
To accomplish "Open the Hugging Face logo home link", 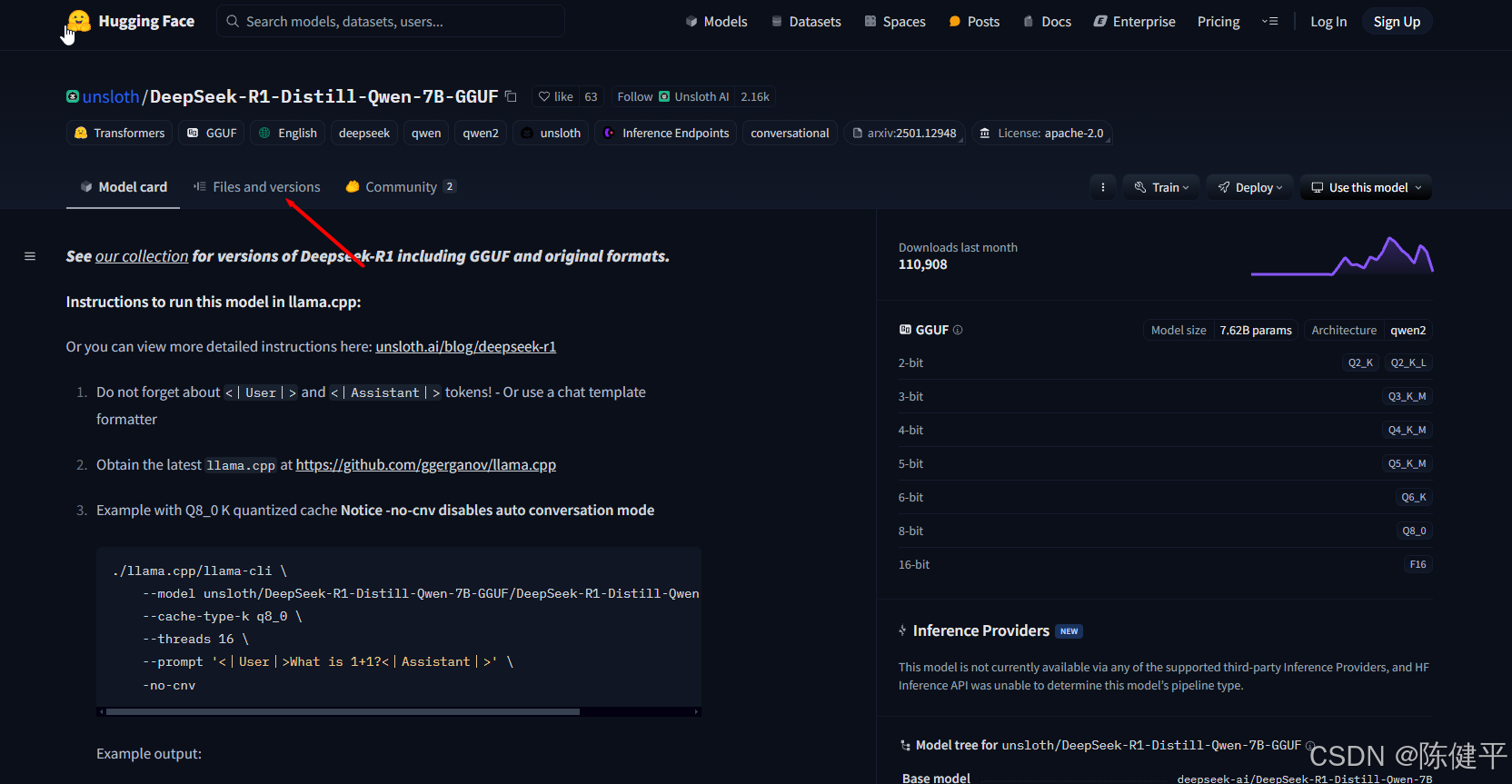I will coord(130,21).
